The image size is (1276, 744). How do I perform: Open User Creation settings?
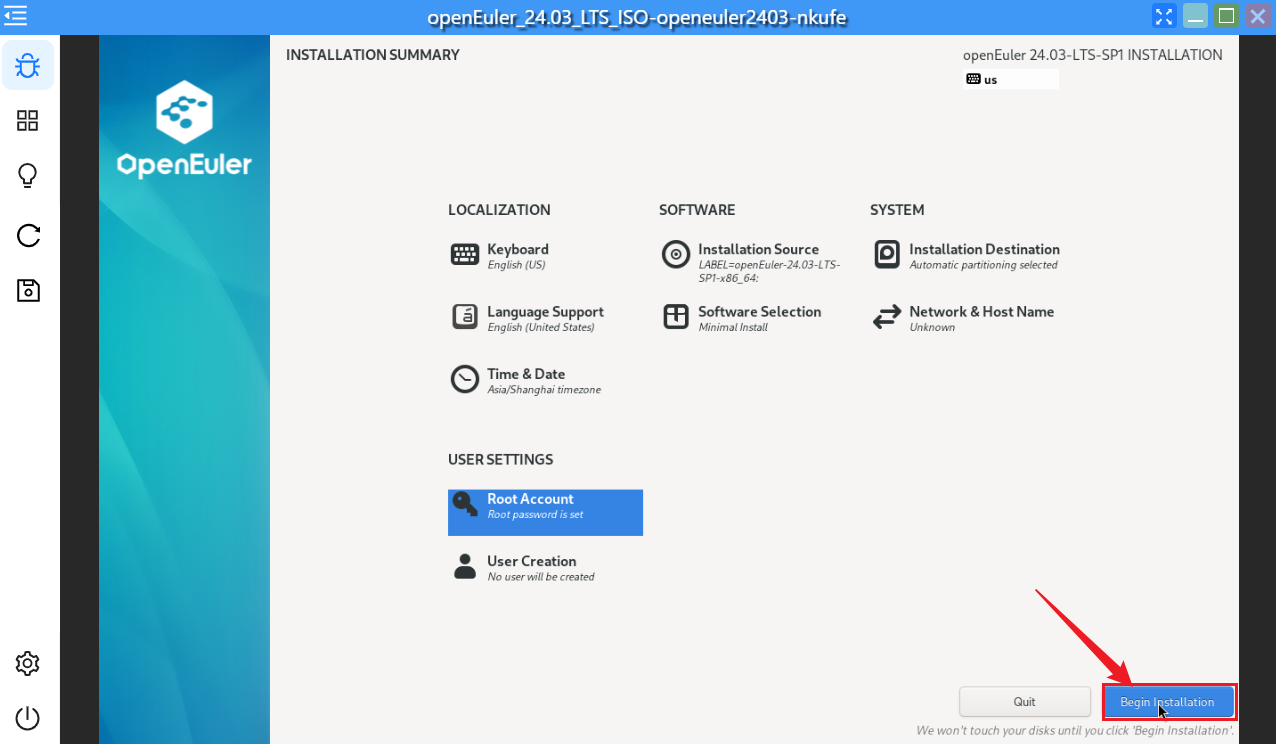click(x=545, y=567)
